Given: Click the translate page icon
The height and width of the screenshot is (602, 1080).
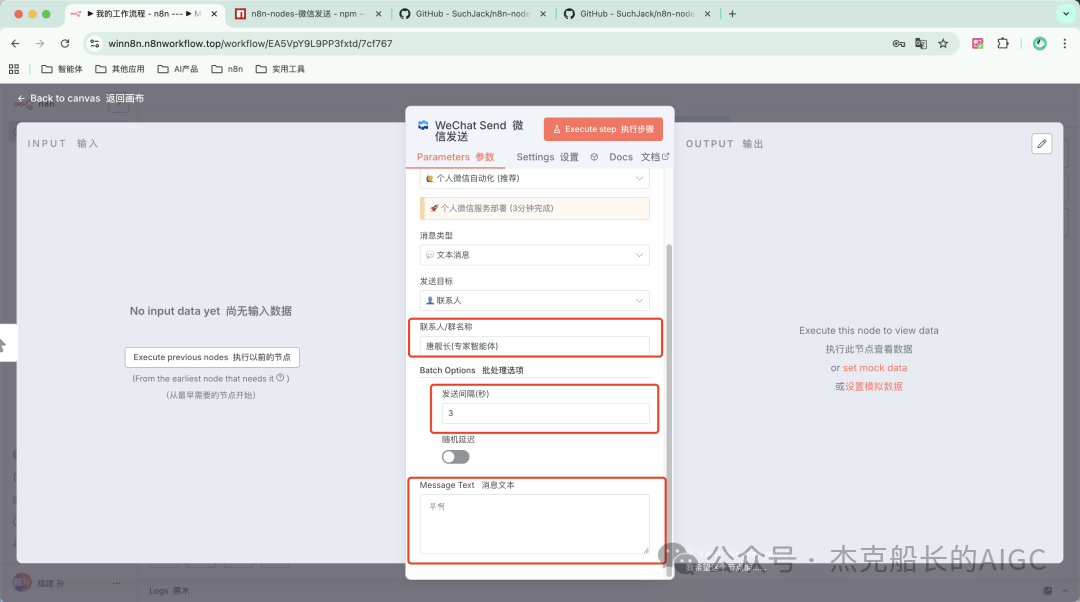Looking at the screenshot, I should coord(921,43).
